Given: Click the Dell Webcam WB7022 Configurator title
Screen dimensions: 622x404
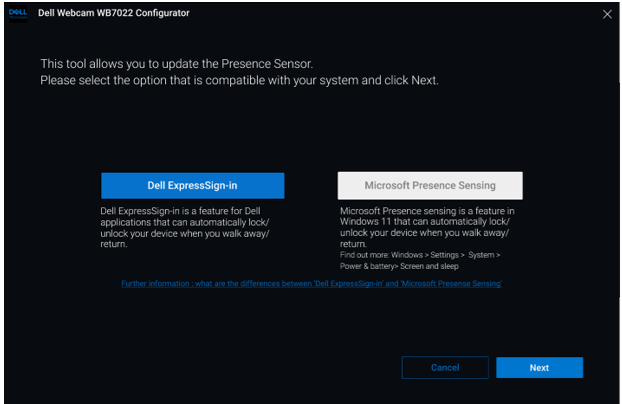Looking at the screenshot, I should pos(113,14).
